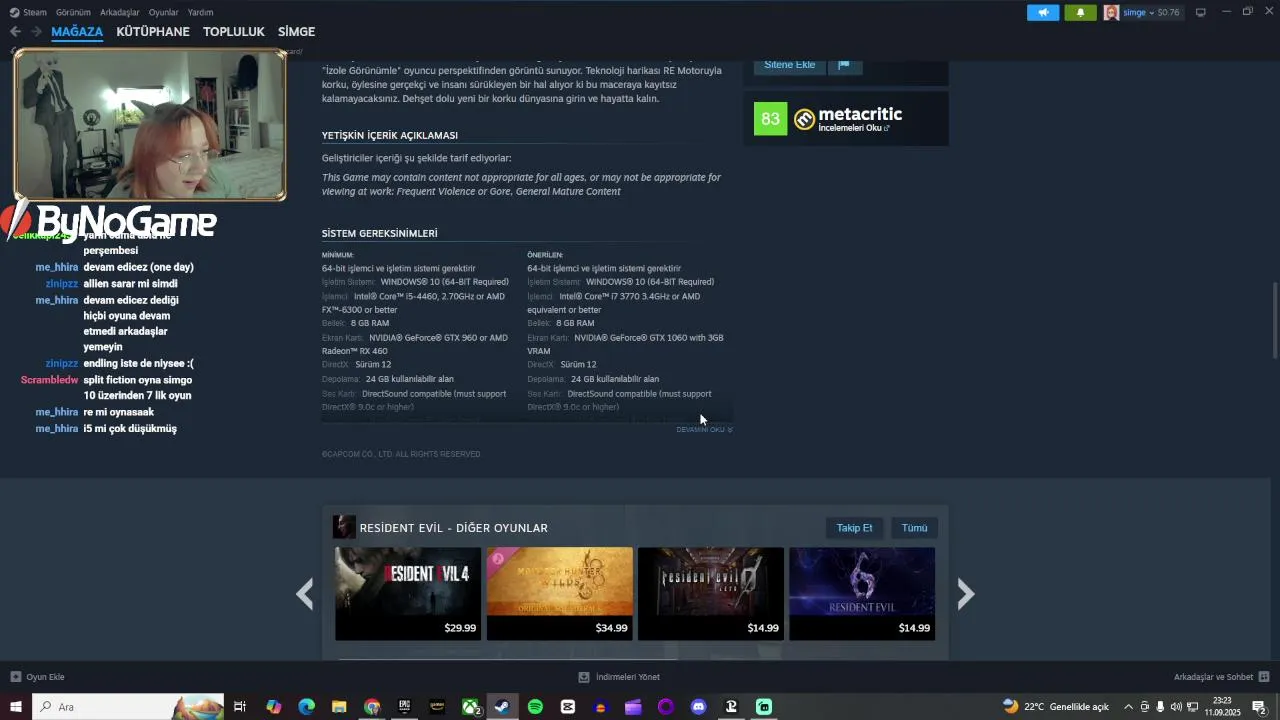Open Steam in the Windows taskbar
1280x720 pixels.
(x=502, y=707)
